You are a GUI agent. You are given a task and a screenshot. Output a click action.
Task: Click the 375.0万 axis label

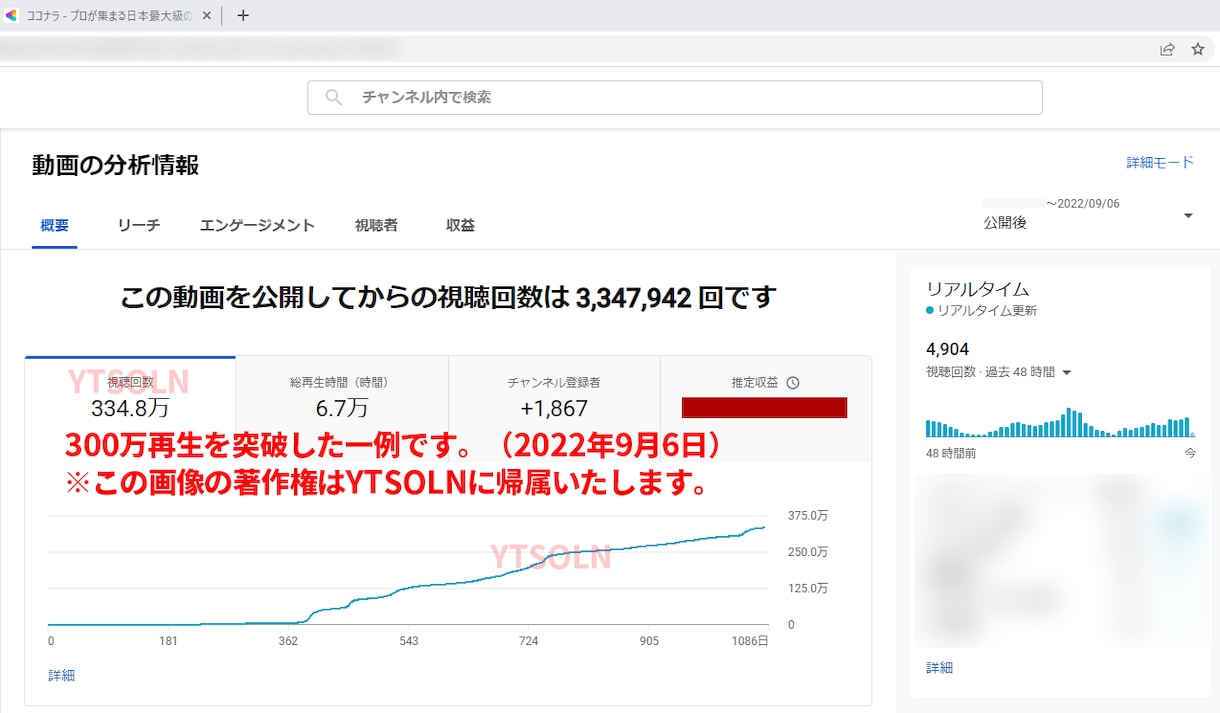pyautogui.click(x=808, y=515)
